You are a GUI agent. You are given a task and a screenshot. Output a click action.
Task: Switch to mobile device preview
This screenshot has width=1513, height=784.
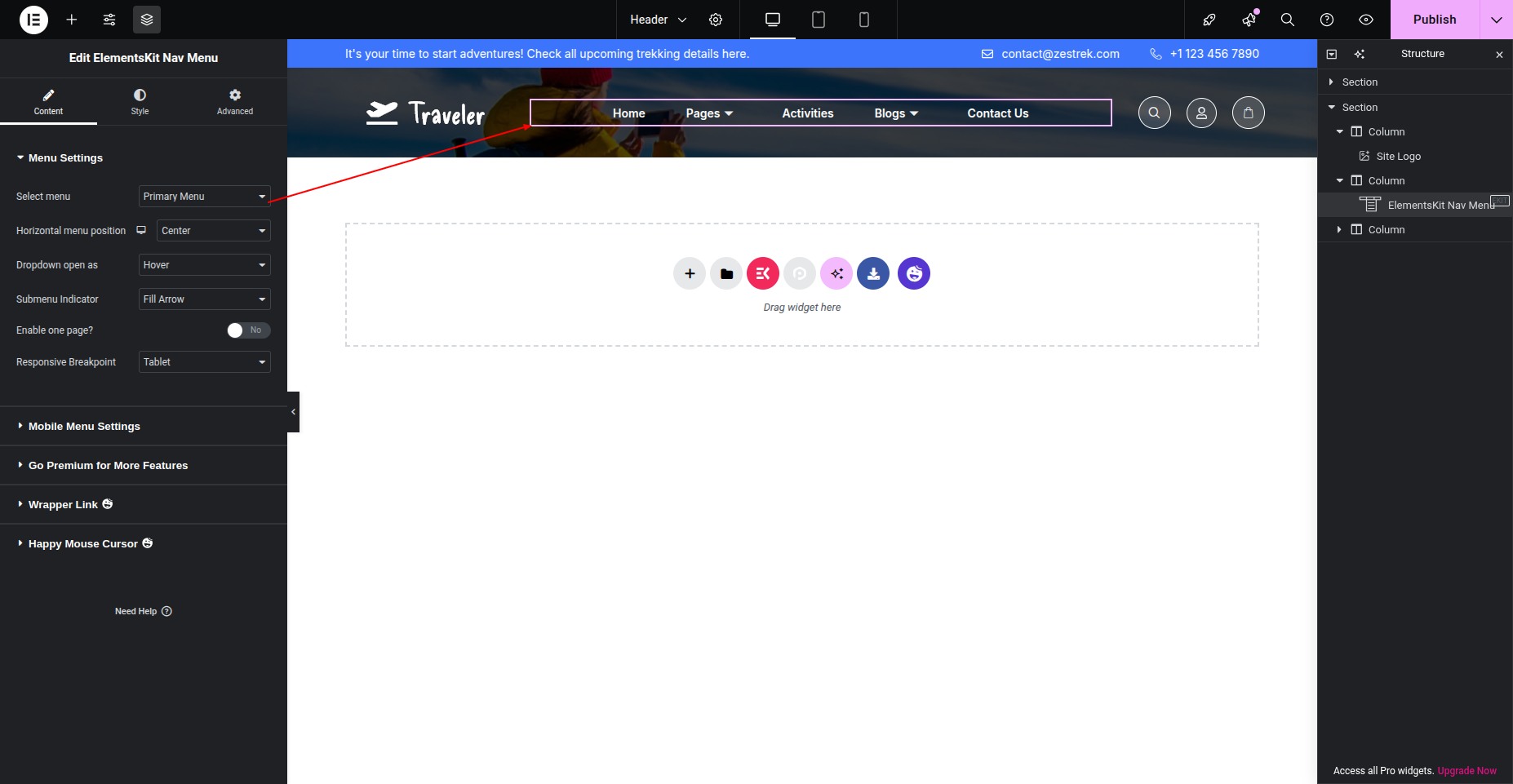(x=864, y=20)
